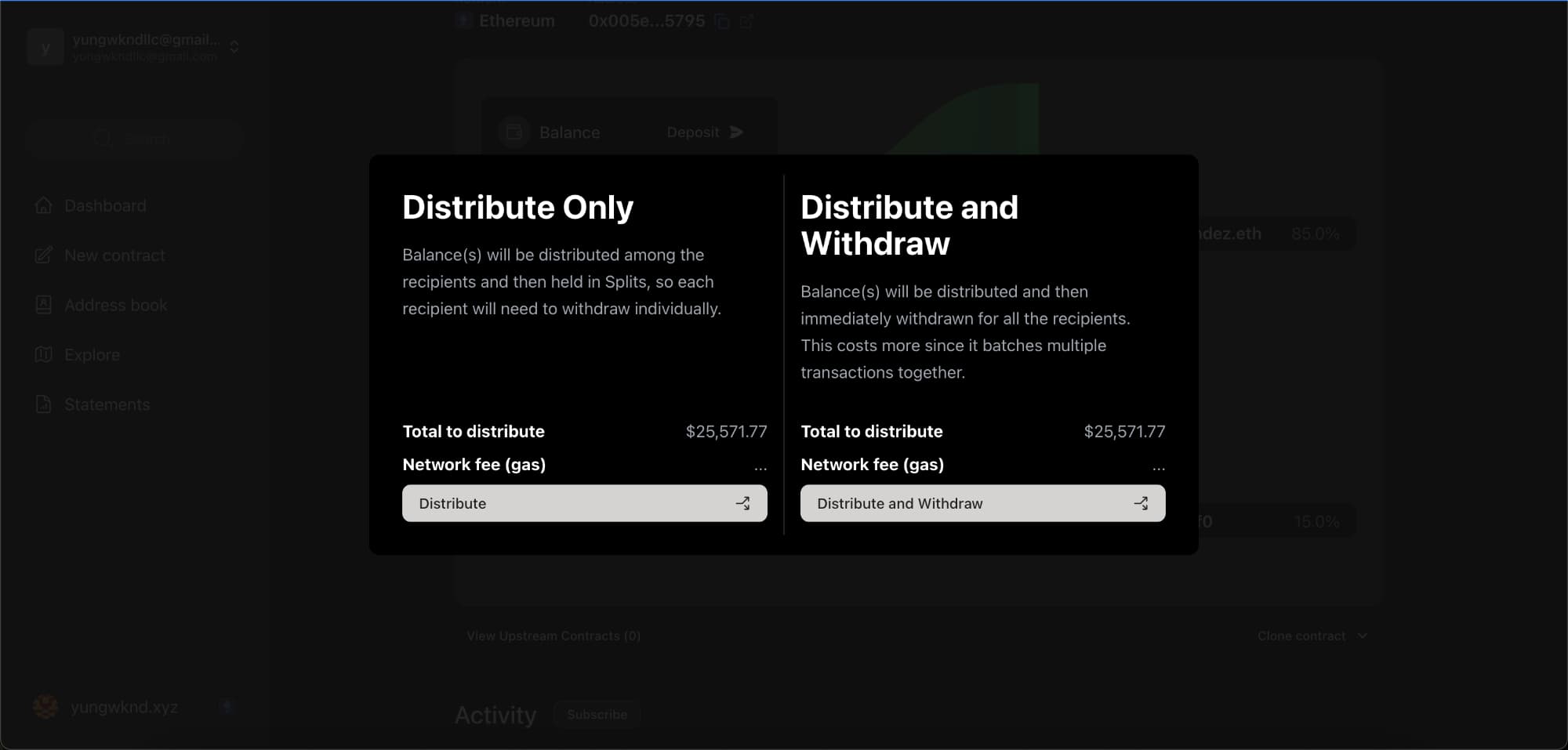This screenshot has width=1568, height=750.
Task: Open Dashboard from the sidebar
Action: coord(105,205)
